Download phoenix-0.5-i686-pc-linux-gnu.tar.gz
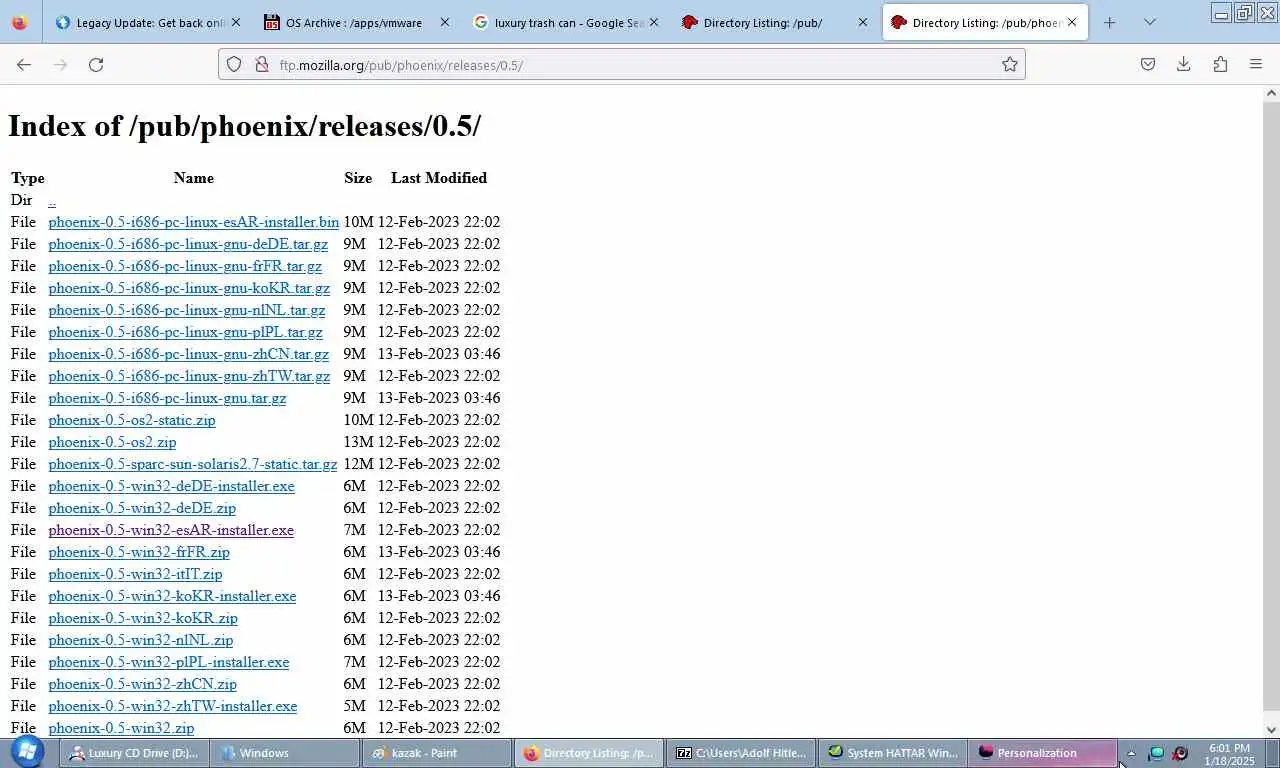1280x768 pixels. (167, 398)
